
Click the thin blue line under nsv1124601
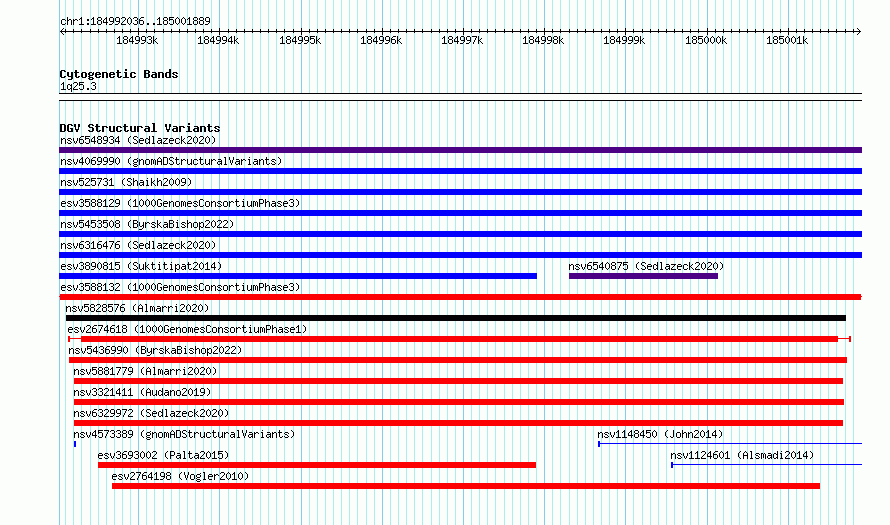[767, 465]
